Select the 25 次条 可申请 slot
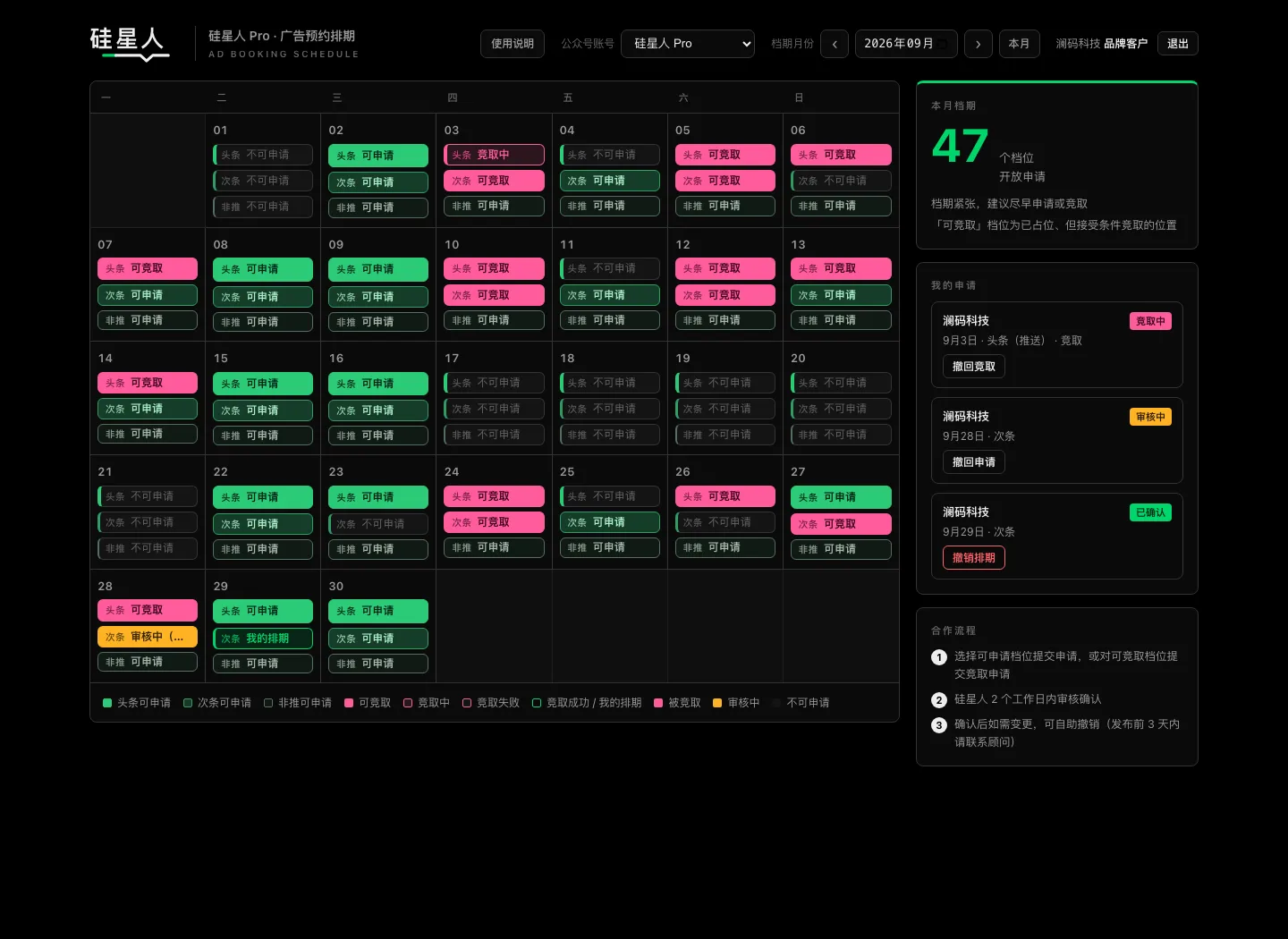Viewport: 1288px width, 939px height. (x=609, y=522)
